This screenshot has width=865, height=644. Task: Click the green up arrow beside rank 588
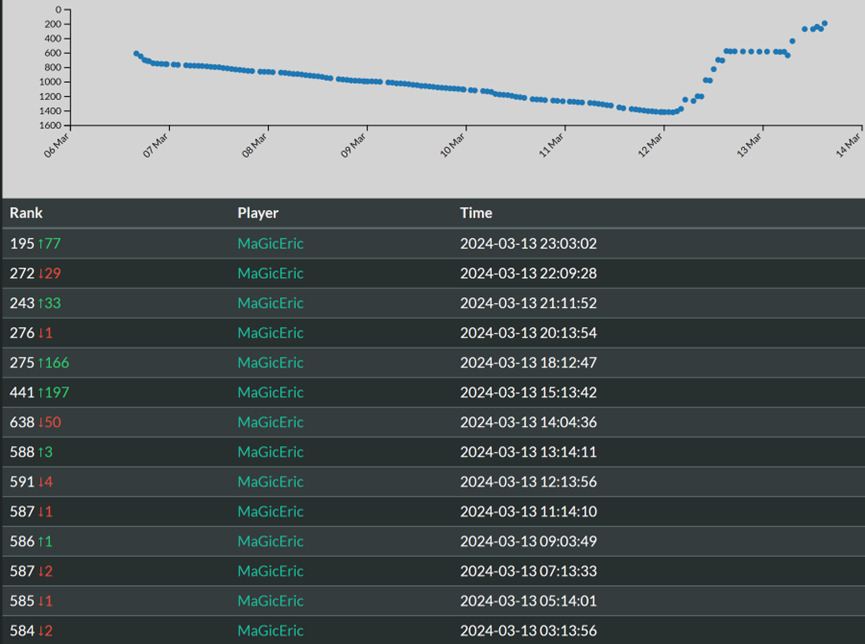pyautogui.click(x=41, y=452)
